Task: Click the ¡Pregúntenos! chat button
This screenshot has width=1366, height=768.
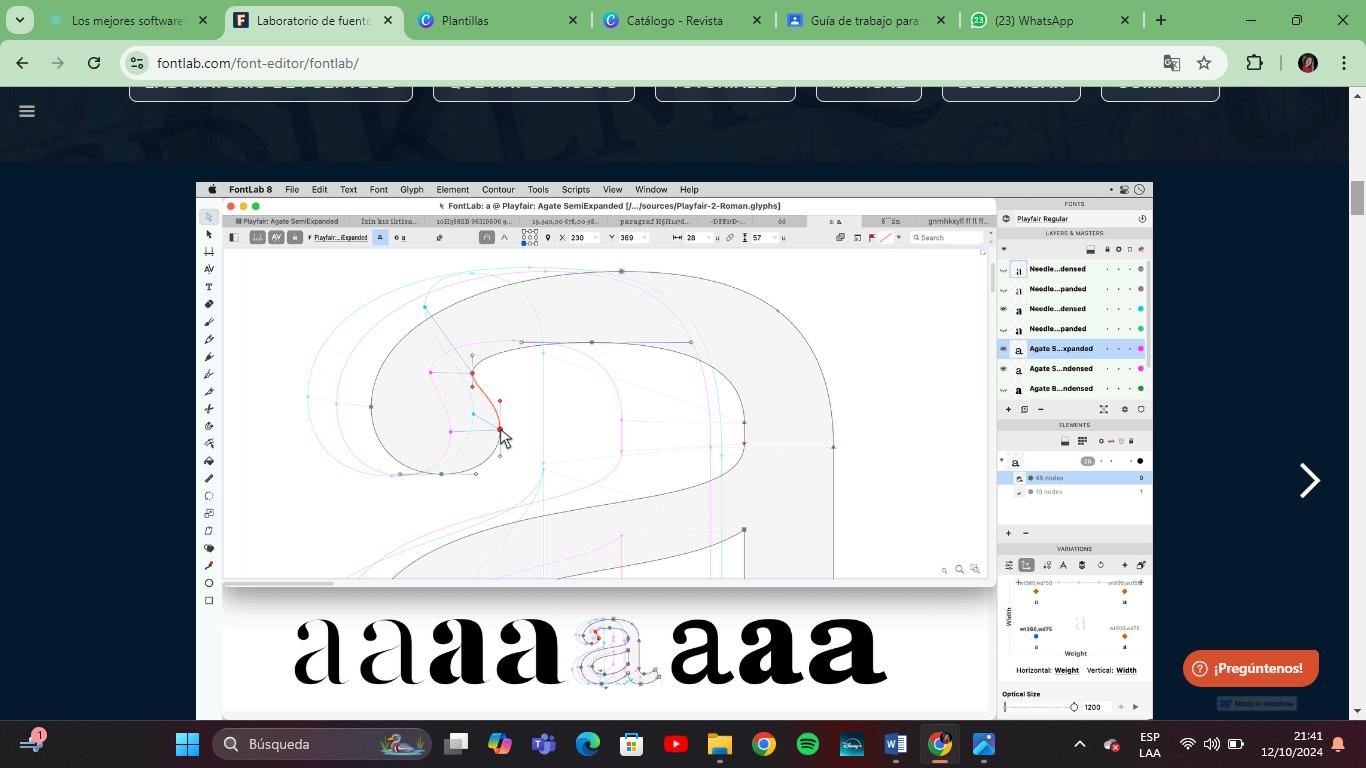Action: click(x=1250, y=668)
